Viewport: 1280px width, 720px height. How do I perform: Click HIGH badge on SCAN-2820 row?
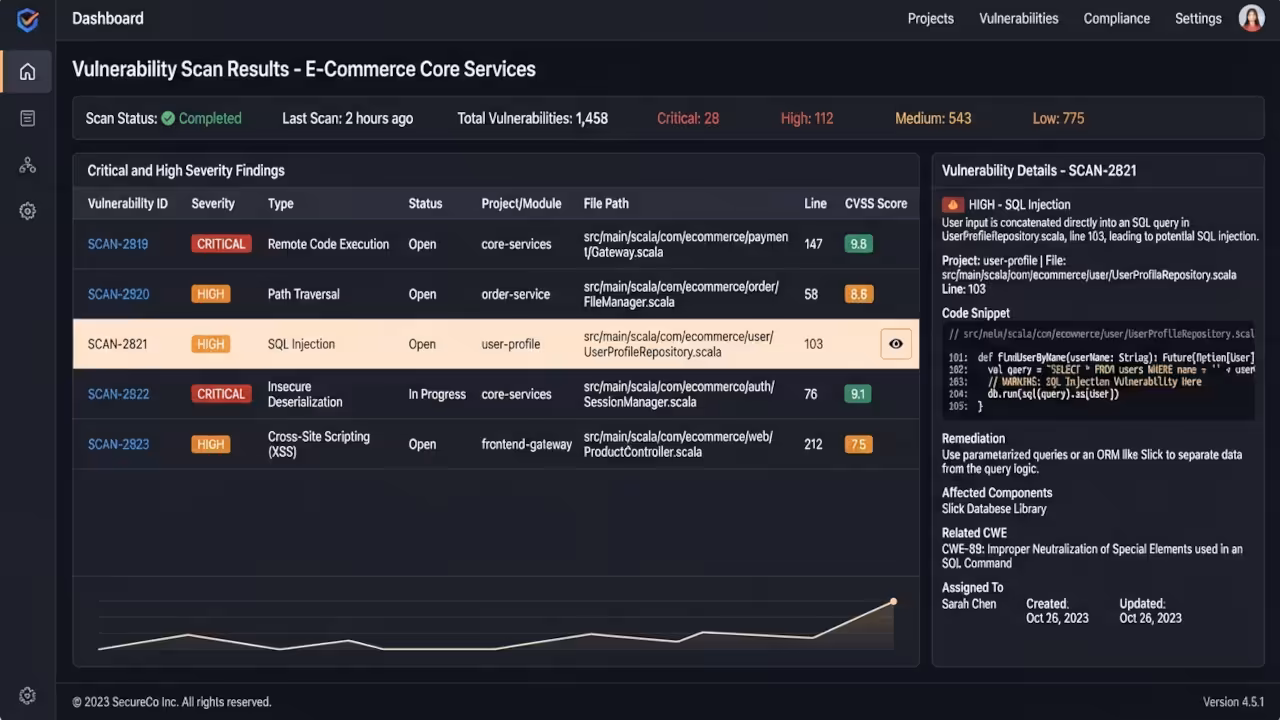coord(210,294)
